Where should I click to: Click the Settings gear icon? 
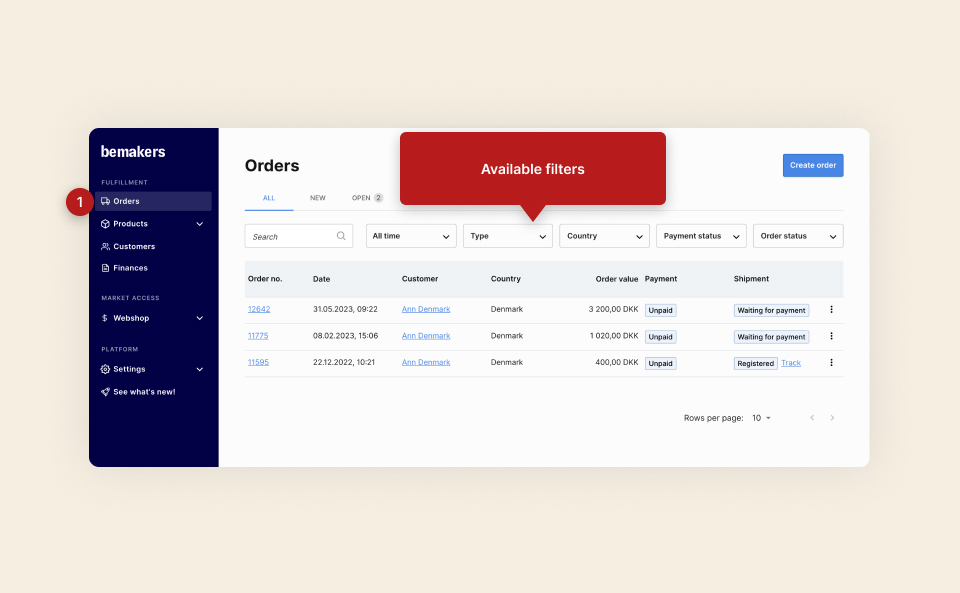[105, 369]
